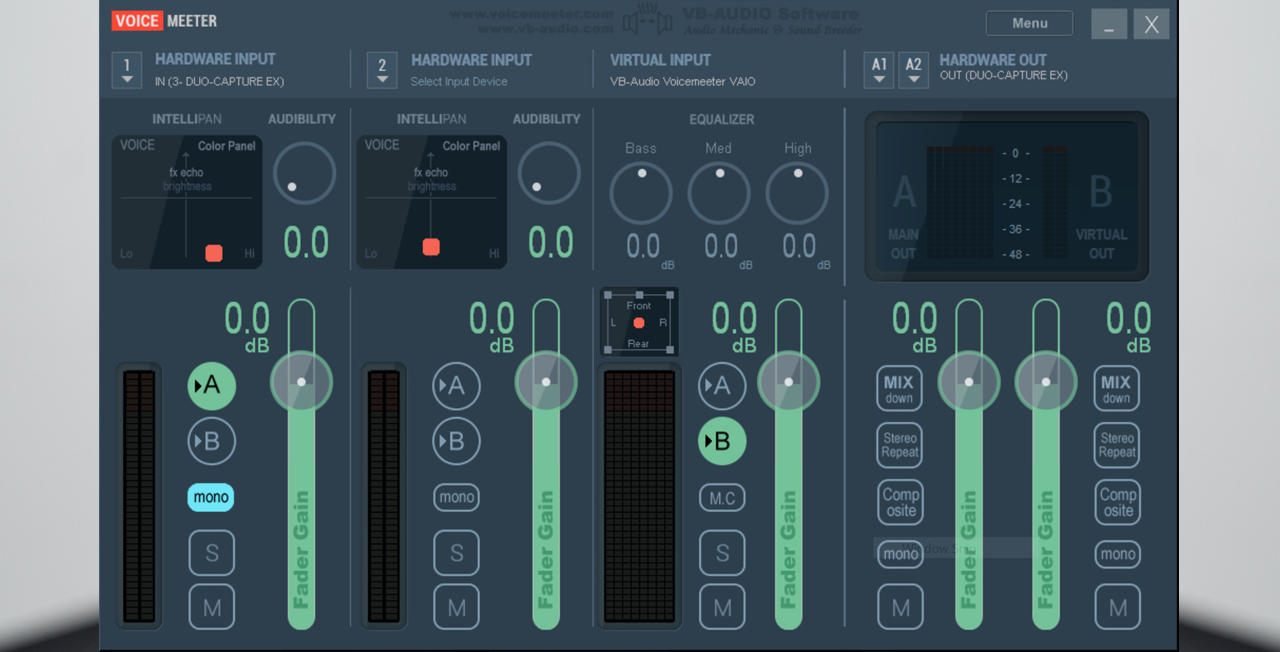Open the A1 hardware out selector
The height and width of the screenshot is (652, 1280).
tap(879, 70)
